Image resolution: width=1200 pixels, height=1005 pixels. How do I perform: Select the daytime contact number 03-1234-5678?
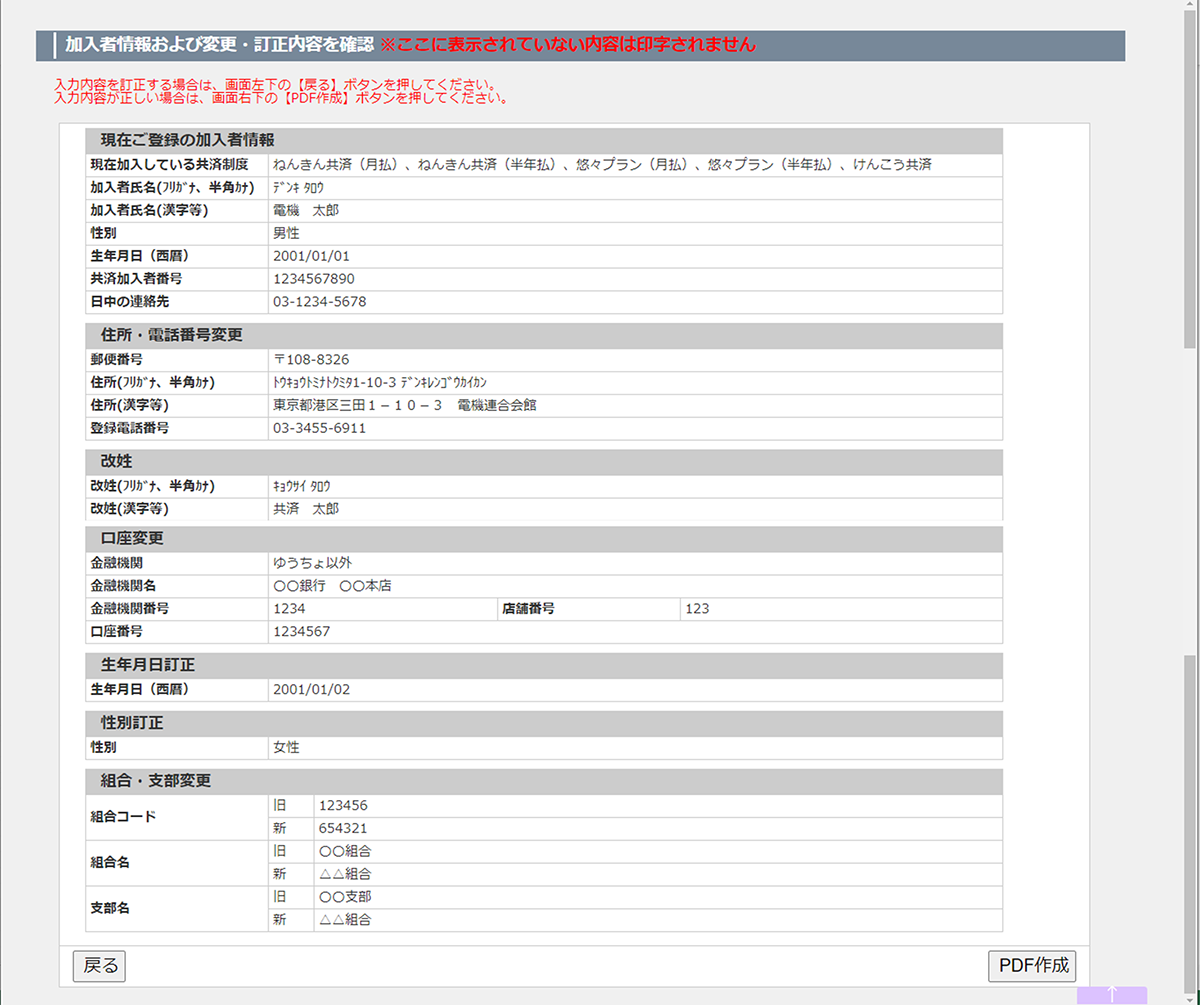[x=319, y=301]
